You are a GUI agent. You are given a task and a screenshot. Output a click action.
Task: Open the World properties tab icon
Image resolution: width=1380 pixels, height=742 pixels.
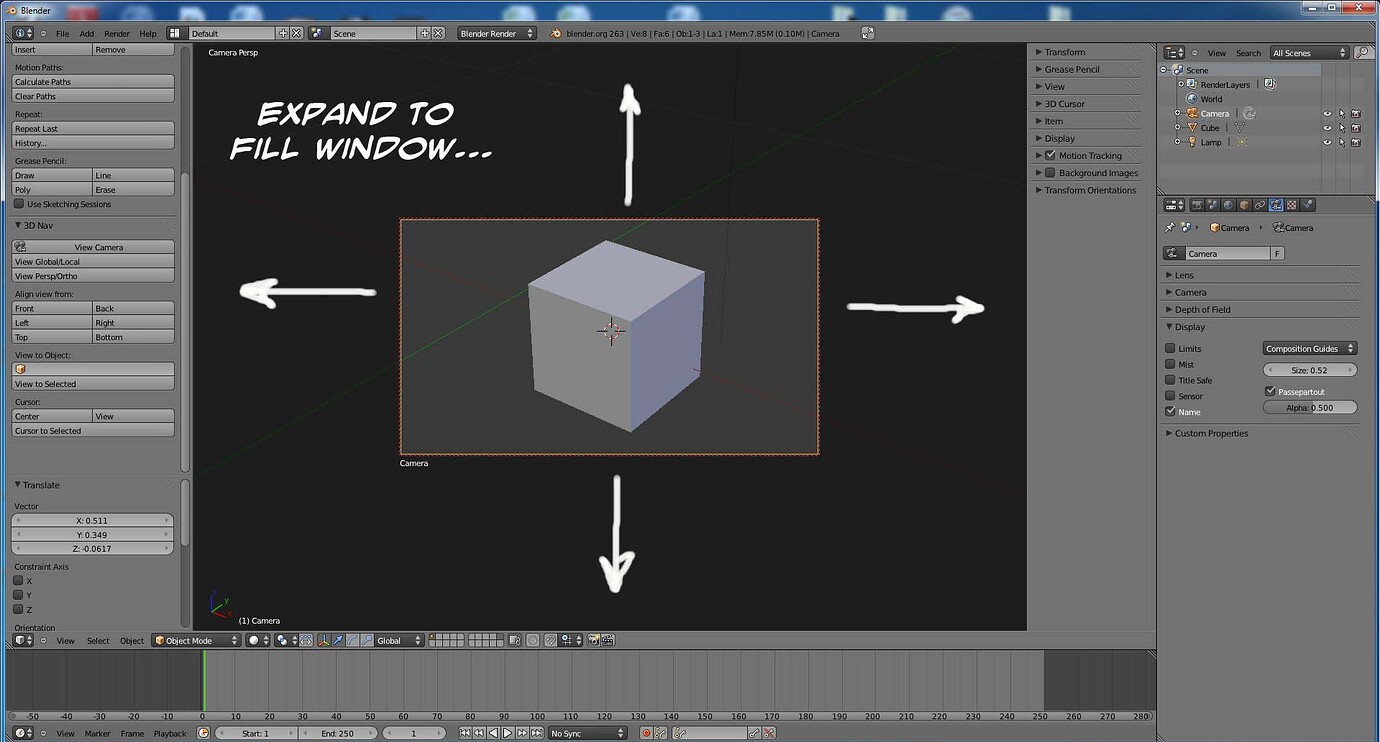(1228, 205)
